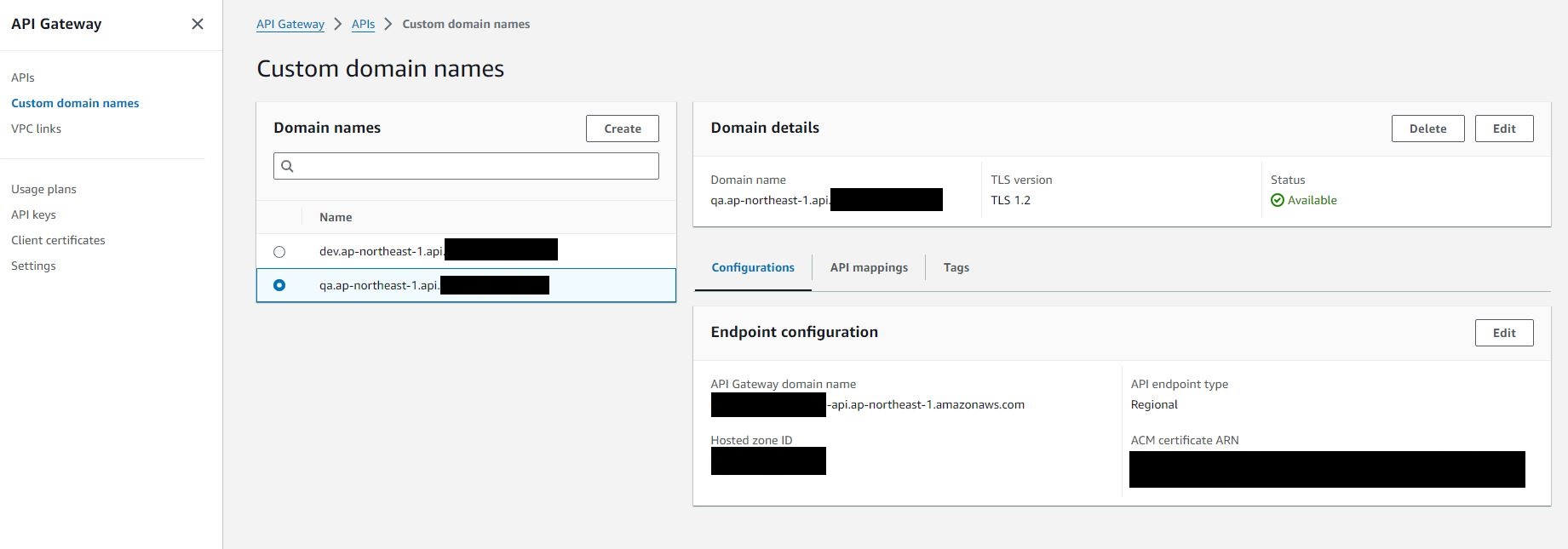Open Client certificates in the sidebar
The height and width of the screenshot is (549, 1568).
tap(58, 240)
